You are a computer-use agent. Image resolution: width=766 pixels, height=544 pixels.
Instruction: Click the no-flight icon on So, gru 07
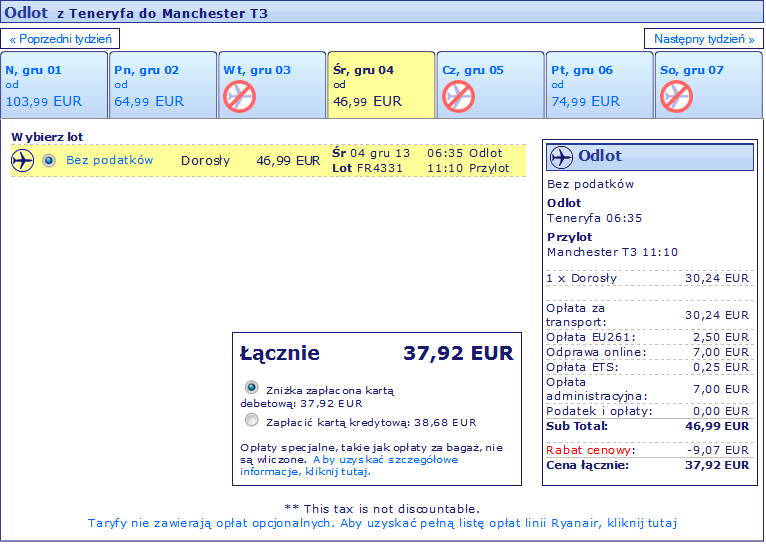click(676, 97)
